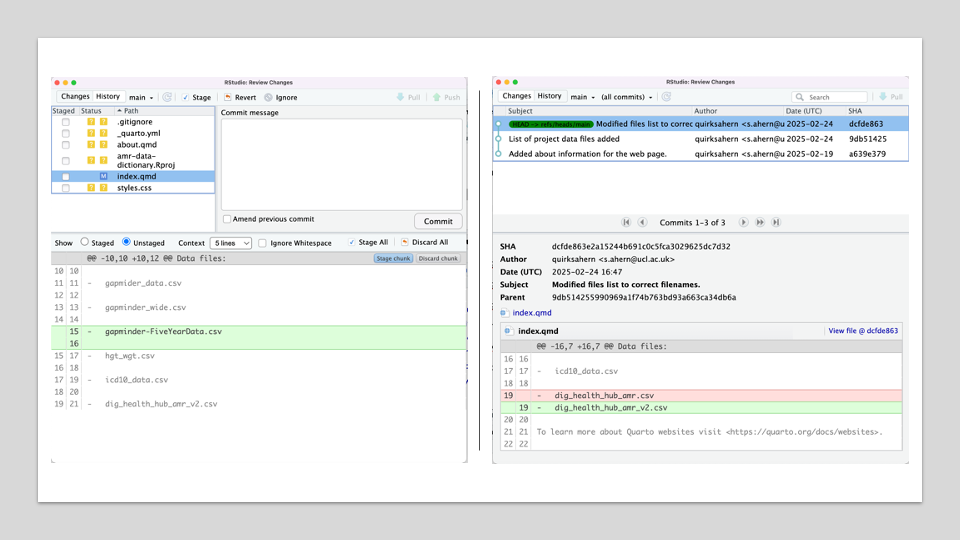Click refresh icon in right window toolbar

click(x=667, y=97)
